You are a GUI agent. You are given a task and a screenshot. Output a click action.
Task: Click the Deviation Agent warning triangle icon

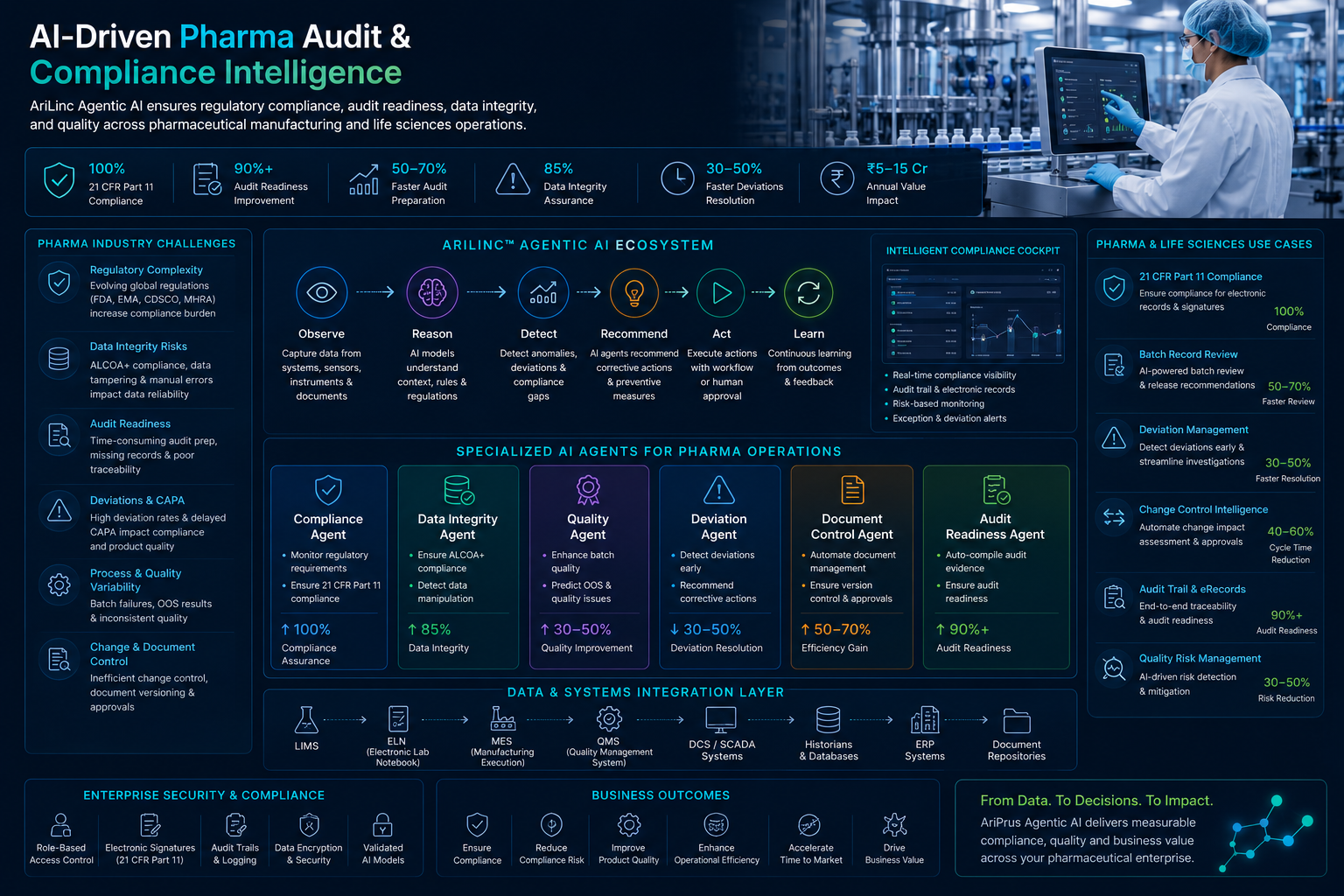(719, 490)
